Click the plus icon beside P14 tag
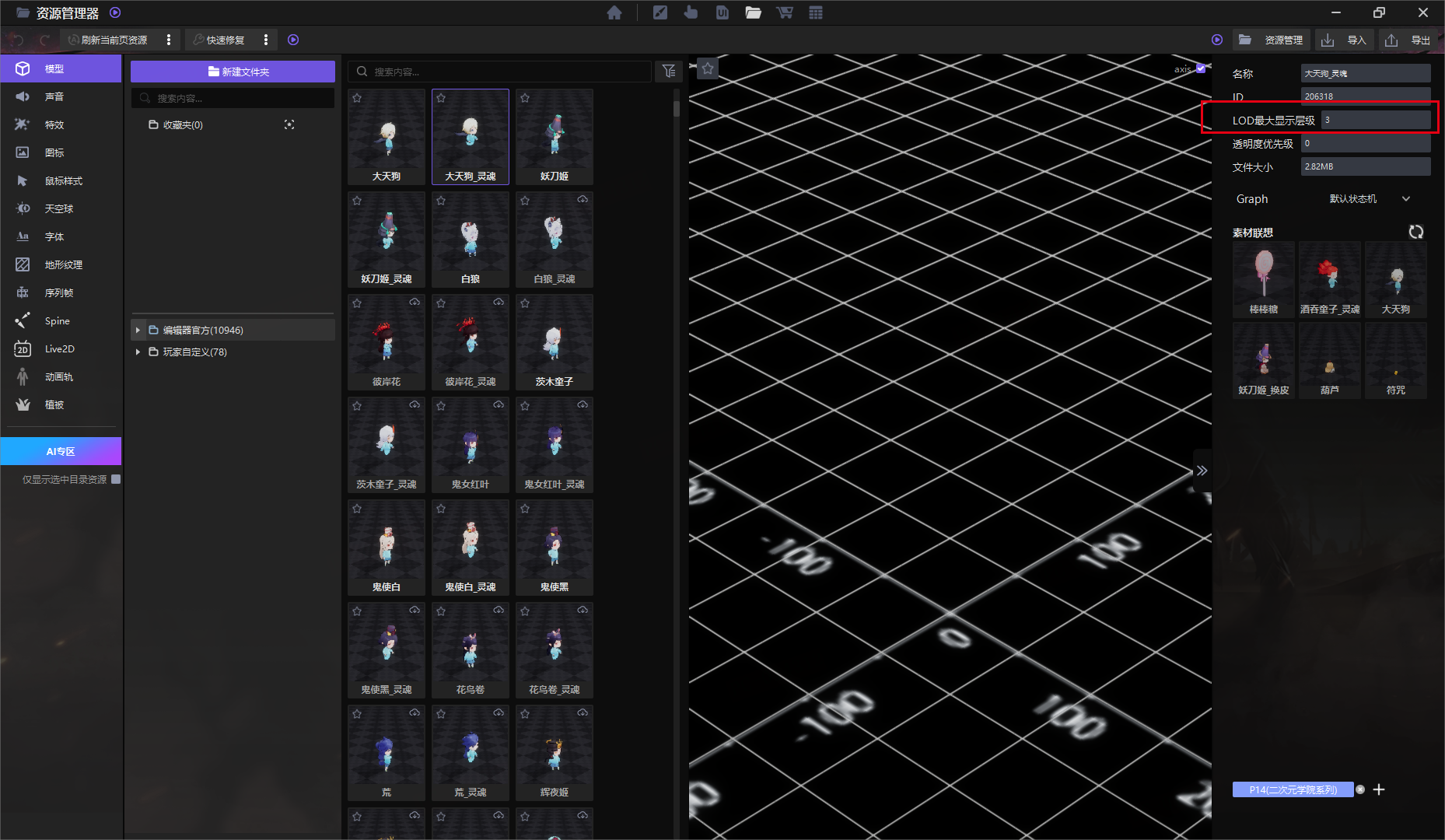 click(1379, 789)
